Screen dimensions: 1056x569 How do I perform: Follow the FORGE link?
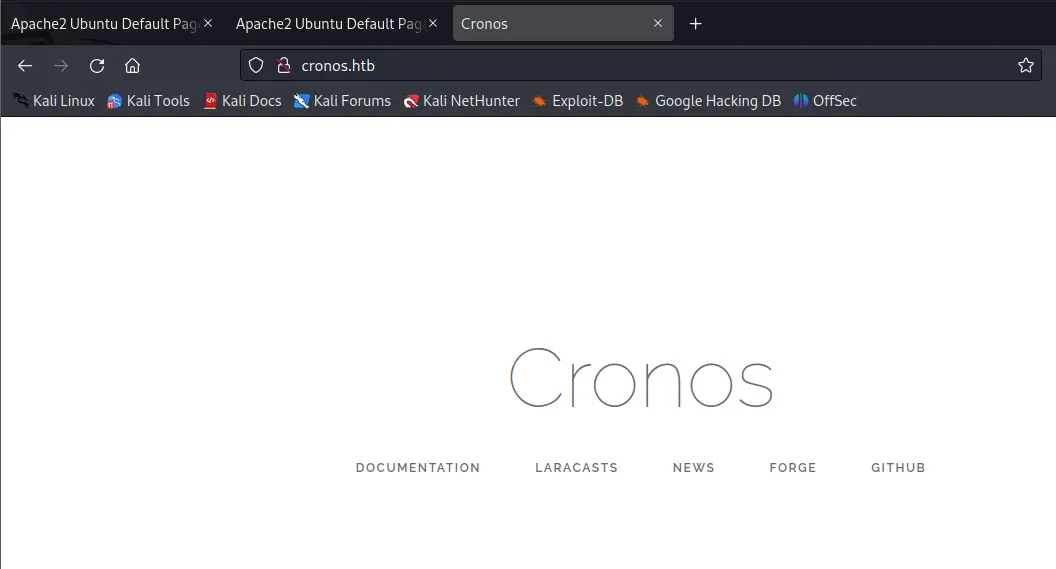[x=793, y=467]
